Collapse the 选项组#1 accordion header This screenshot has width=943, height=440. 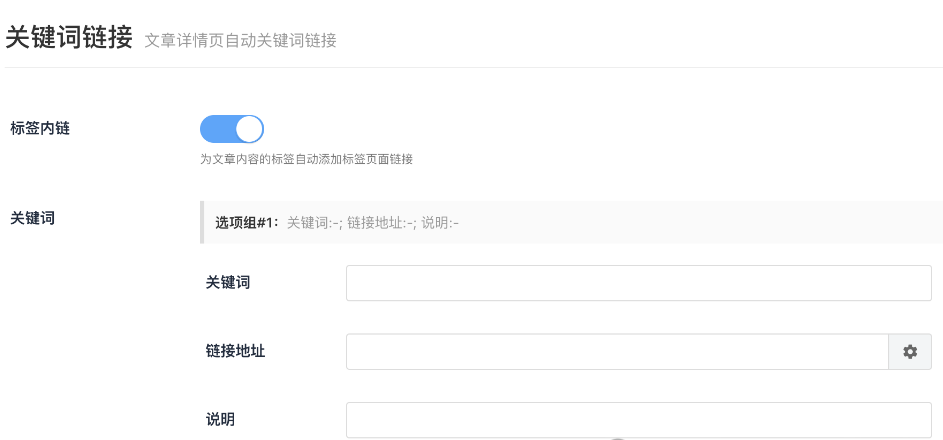click(571, 222)
